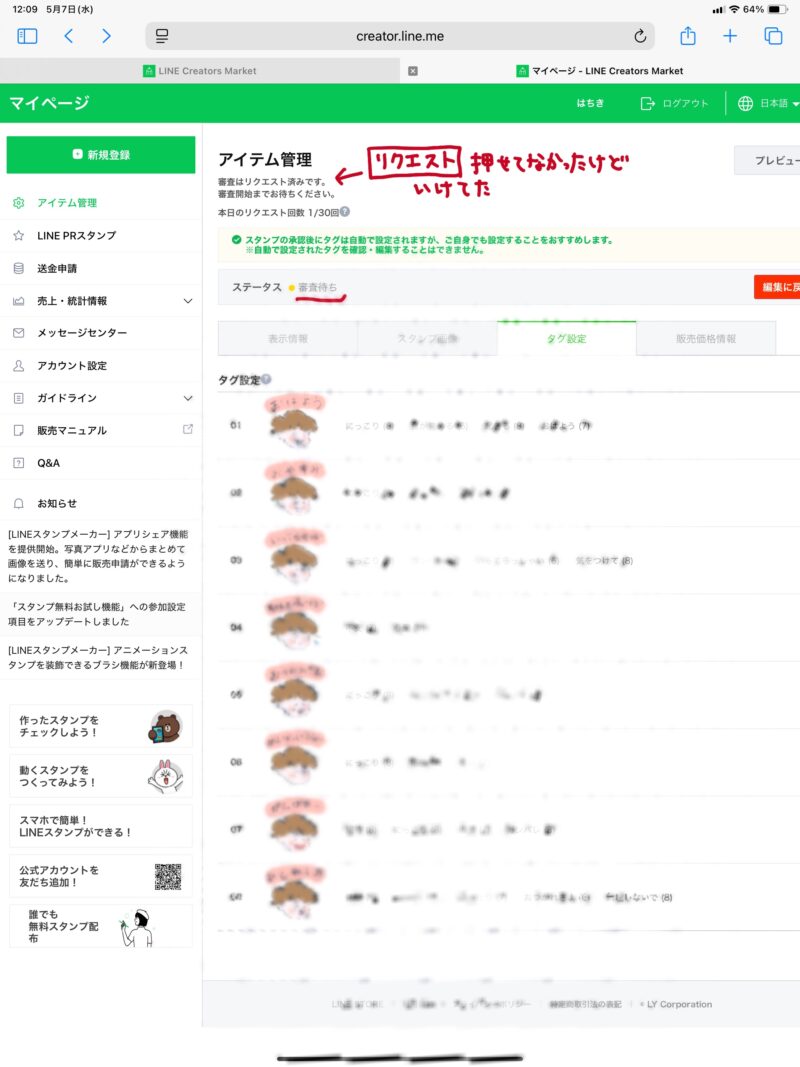Switch to the 表示情報 tab
Viewport: 800px width, 1067px height.
(x=288, y=338)
